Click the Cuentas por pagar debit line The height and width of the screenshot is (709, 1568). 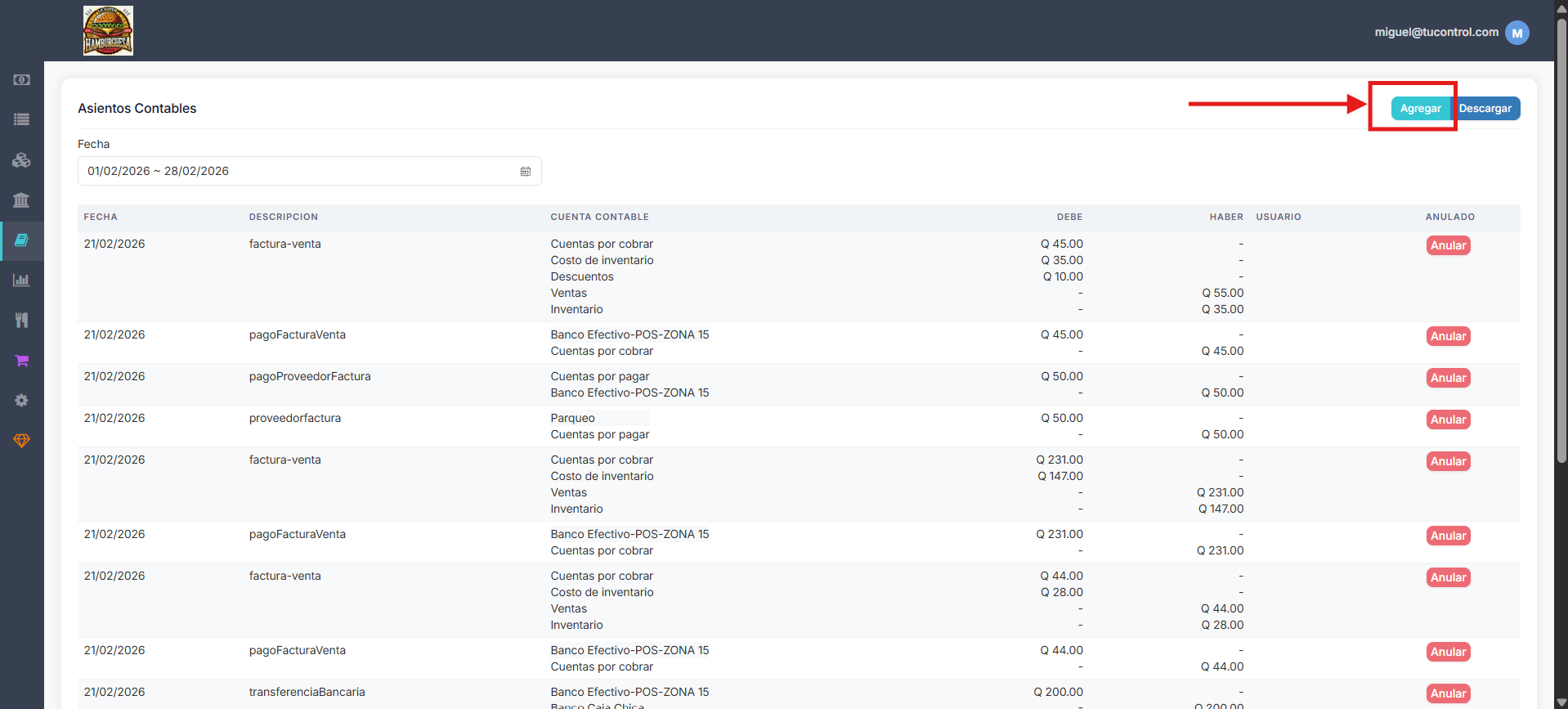coord(600,376)
